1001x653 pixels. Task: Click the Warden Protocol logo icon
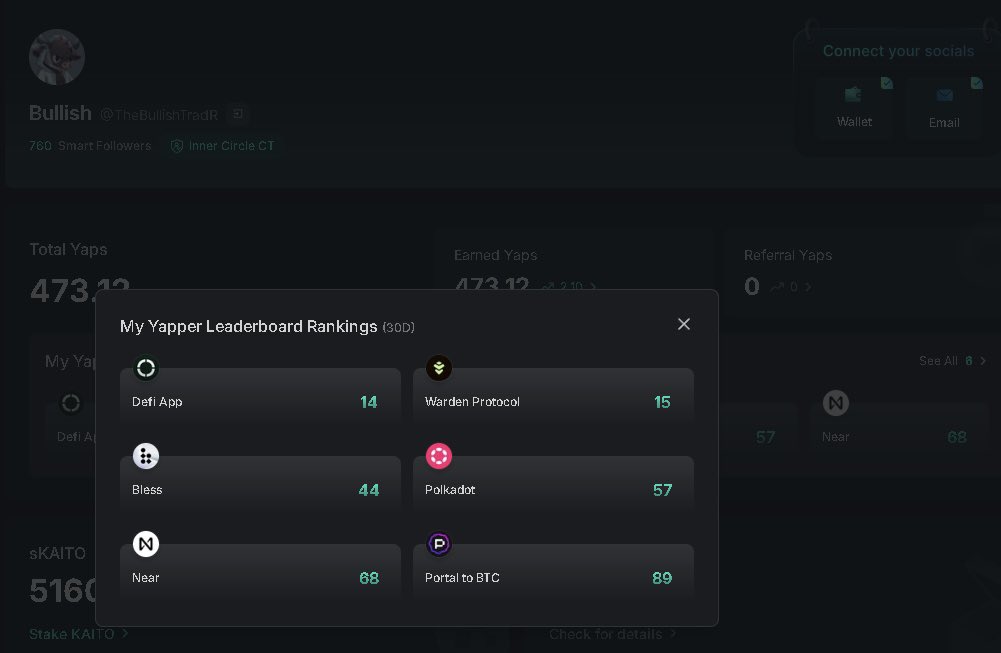coord(439,368)
